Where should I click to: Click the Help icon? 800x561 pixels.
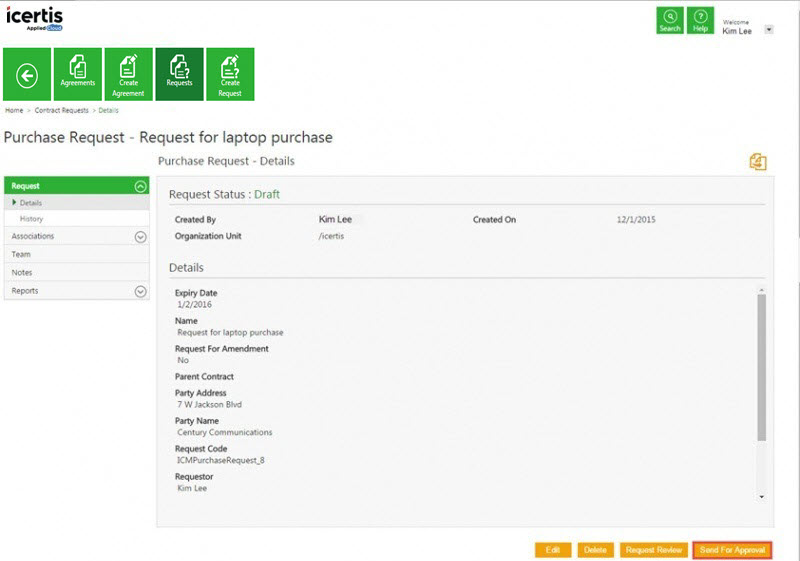click(x=701, y=21)
